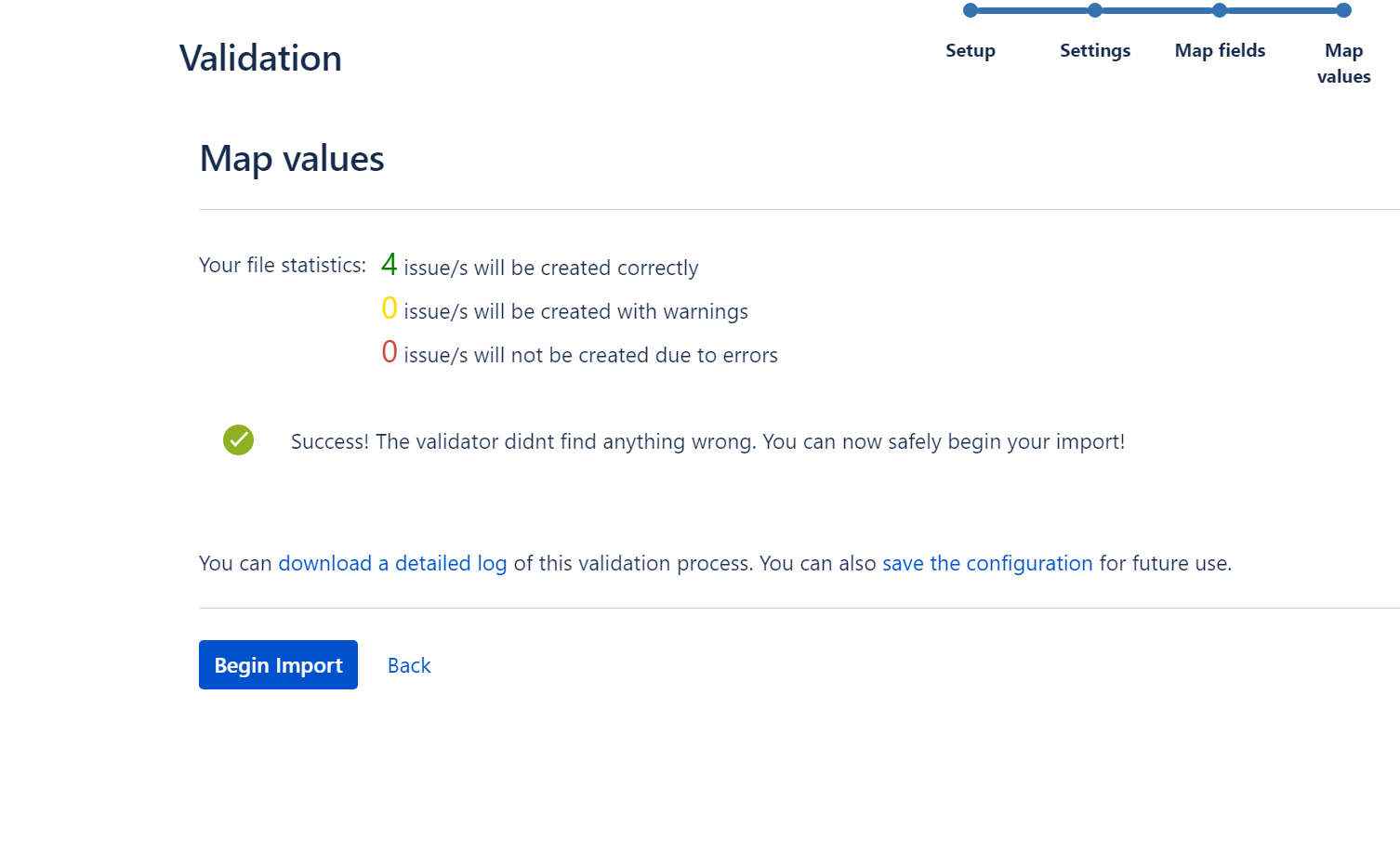Screen dimensions: 1400x852
Task: Click the green number 4 statistic
Action: coord(390,265)
